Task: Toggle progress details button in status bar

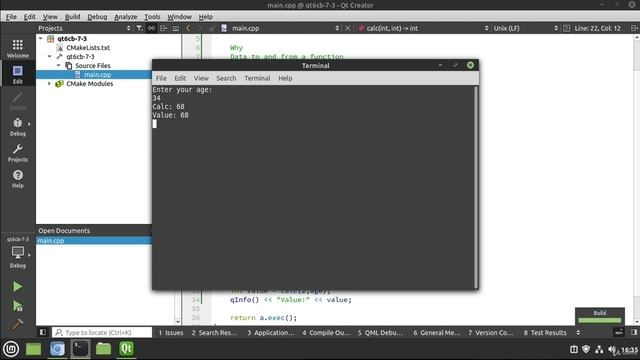Action: [619, 332]
